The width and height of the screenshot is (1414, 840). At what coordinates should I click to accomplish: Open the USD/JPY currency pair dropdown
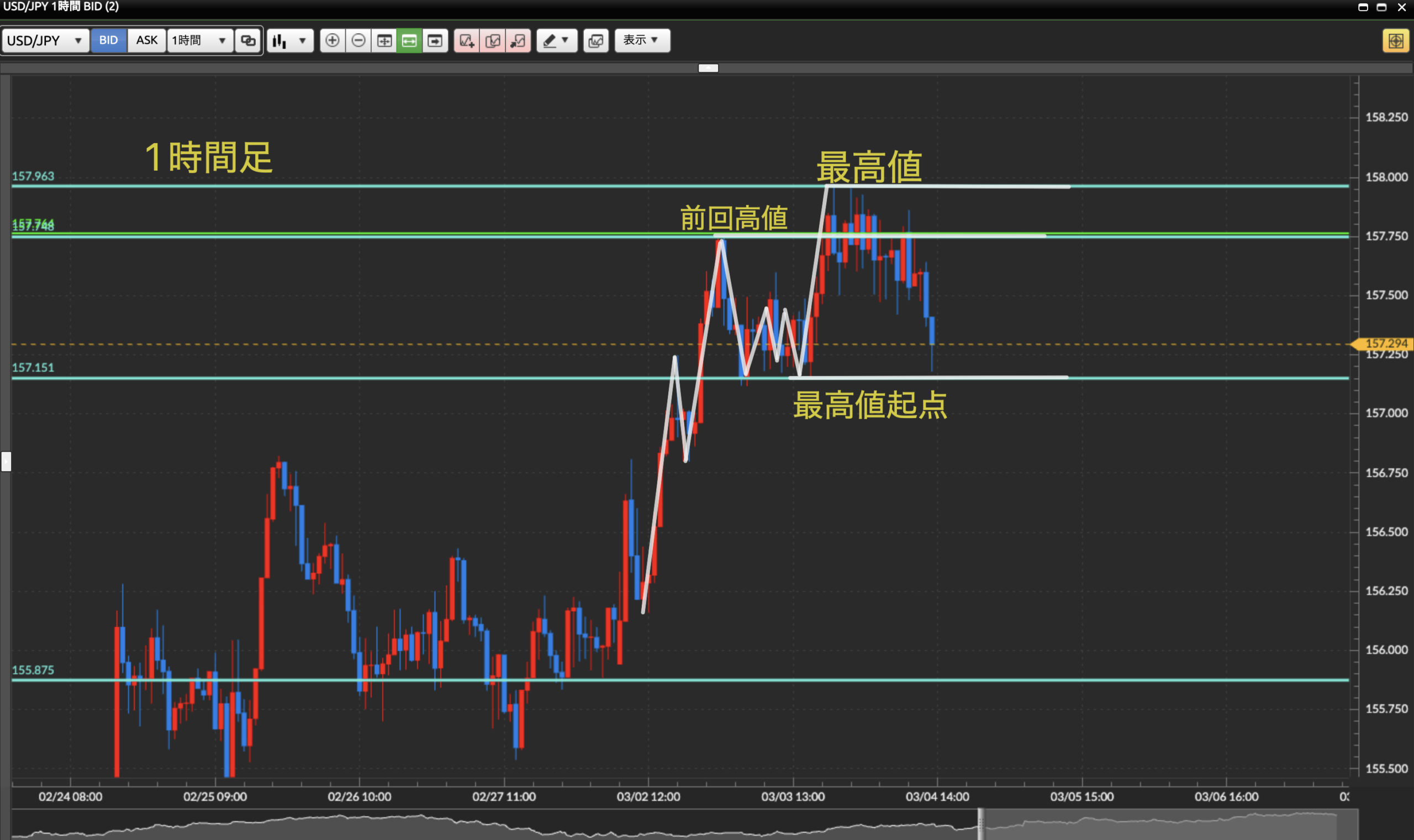(45, 40)
